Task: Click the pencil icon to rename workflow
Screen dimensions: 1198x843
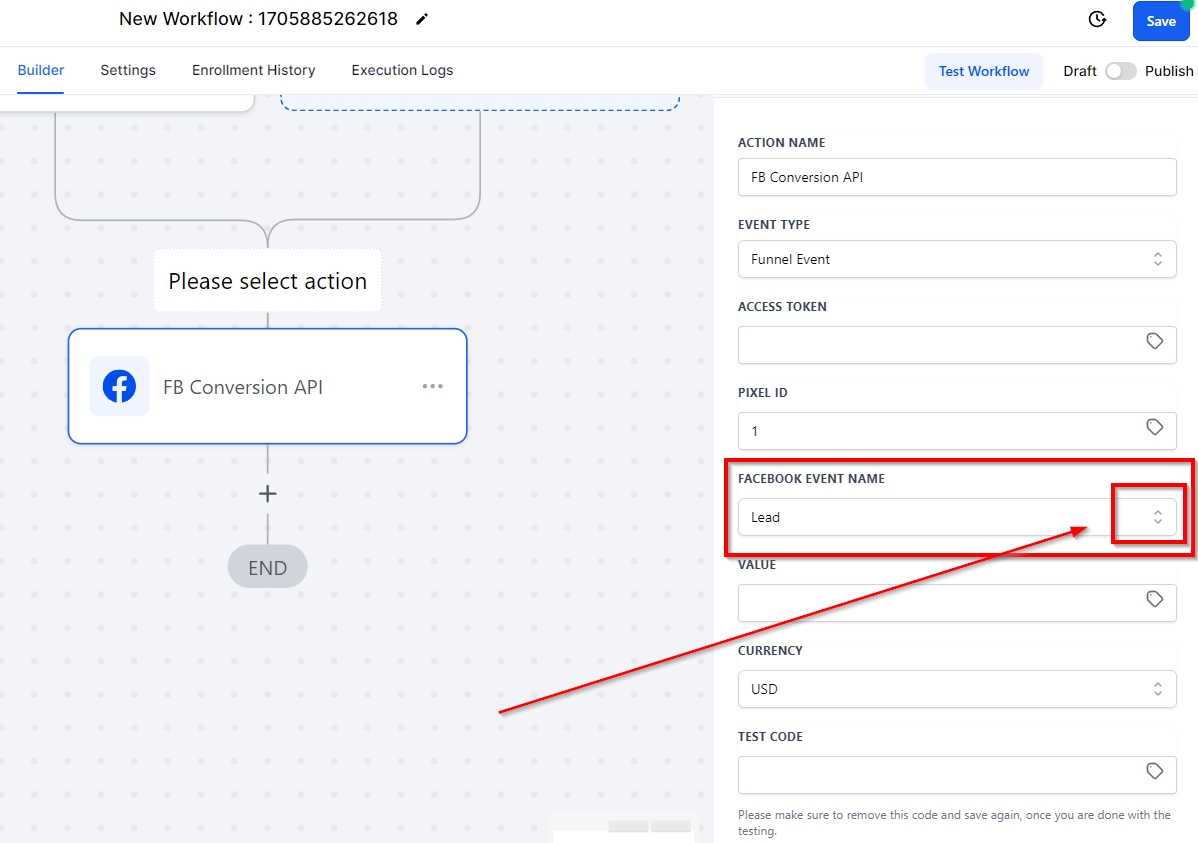Action: [422, 19]
